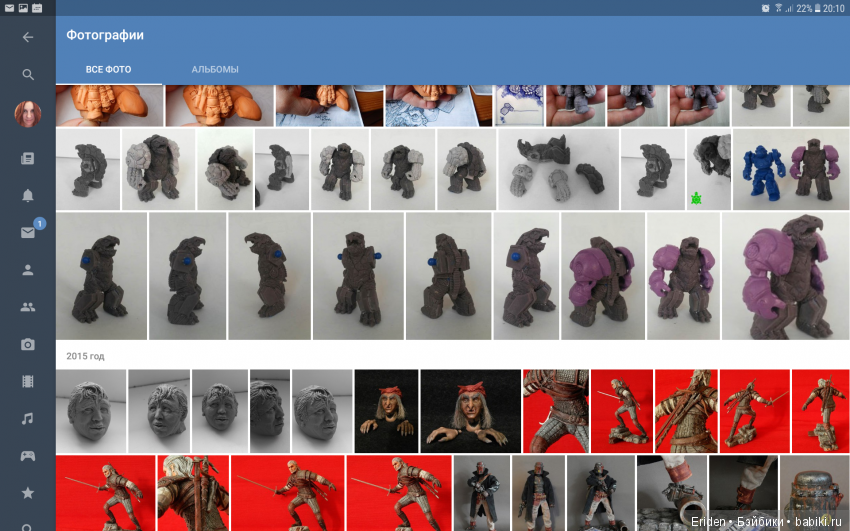Open bookmarks with the star icon
850x531 pixels.
tap(28, 492)
